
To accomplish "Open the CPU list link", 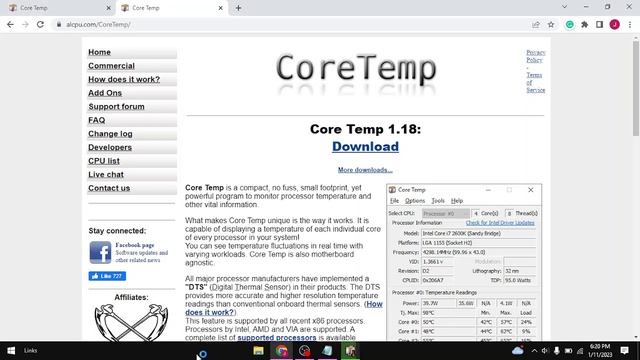I will pyautogui.click(x=104, y=161).
